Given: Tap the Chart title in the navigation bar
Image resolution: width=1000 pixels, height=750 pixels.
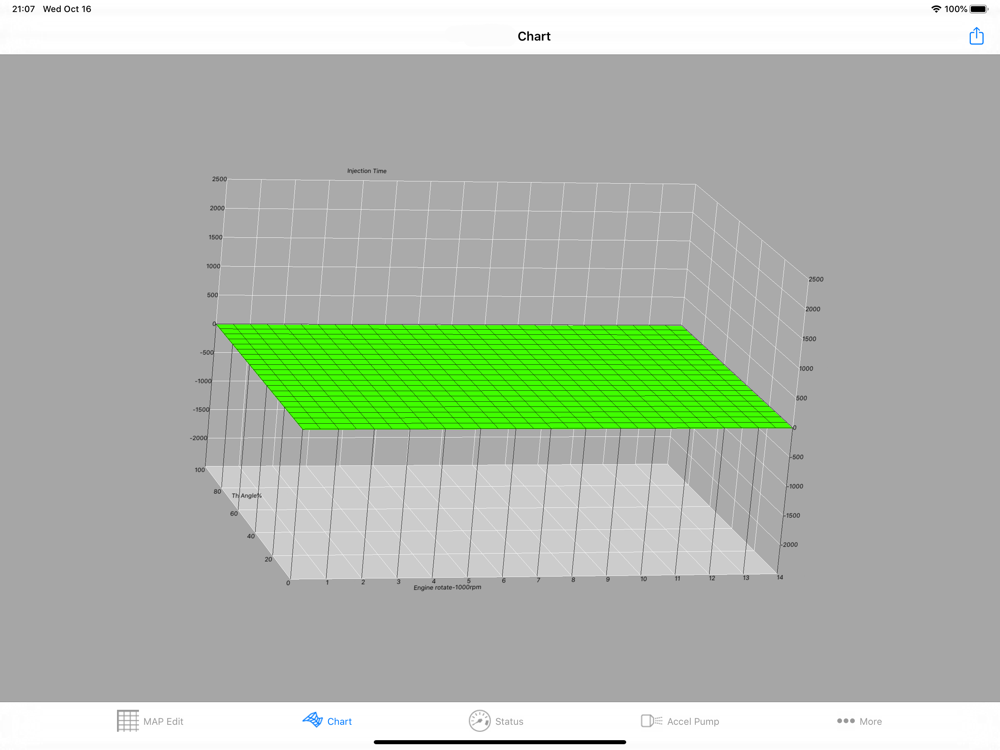Looking at the screenshot, I should tap(534, 36).
